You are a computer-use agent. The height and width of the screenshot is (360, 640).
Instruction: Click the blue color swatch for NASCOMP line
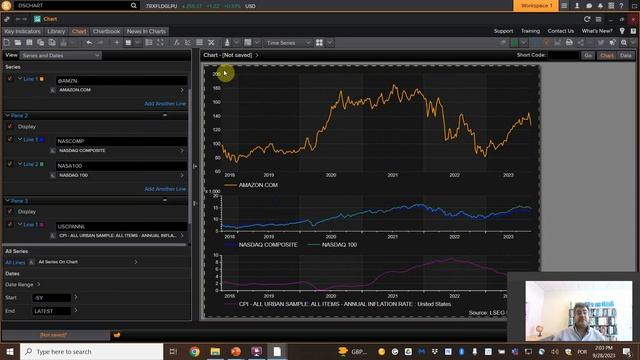42,140
